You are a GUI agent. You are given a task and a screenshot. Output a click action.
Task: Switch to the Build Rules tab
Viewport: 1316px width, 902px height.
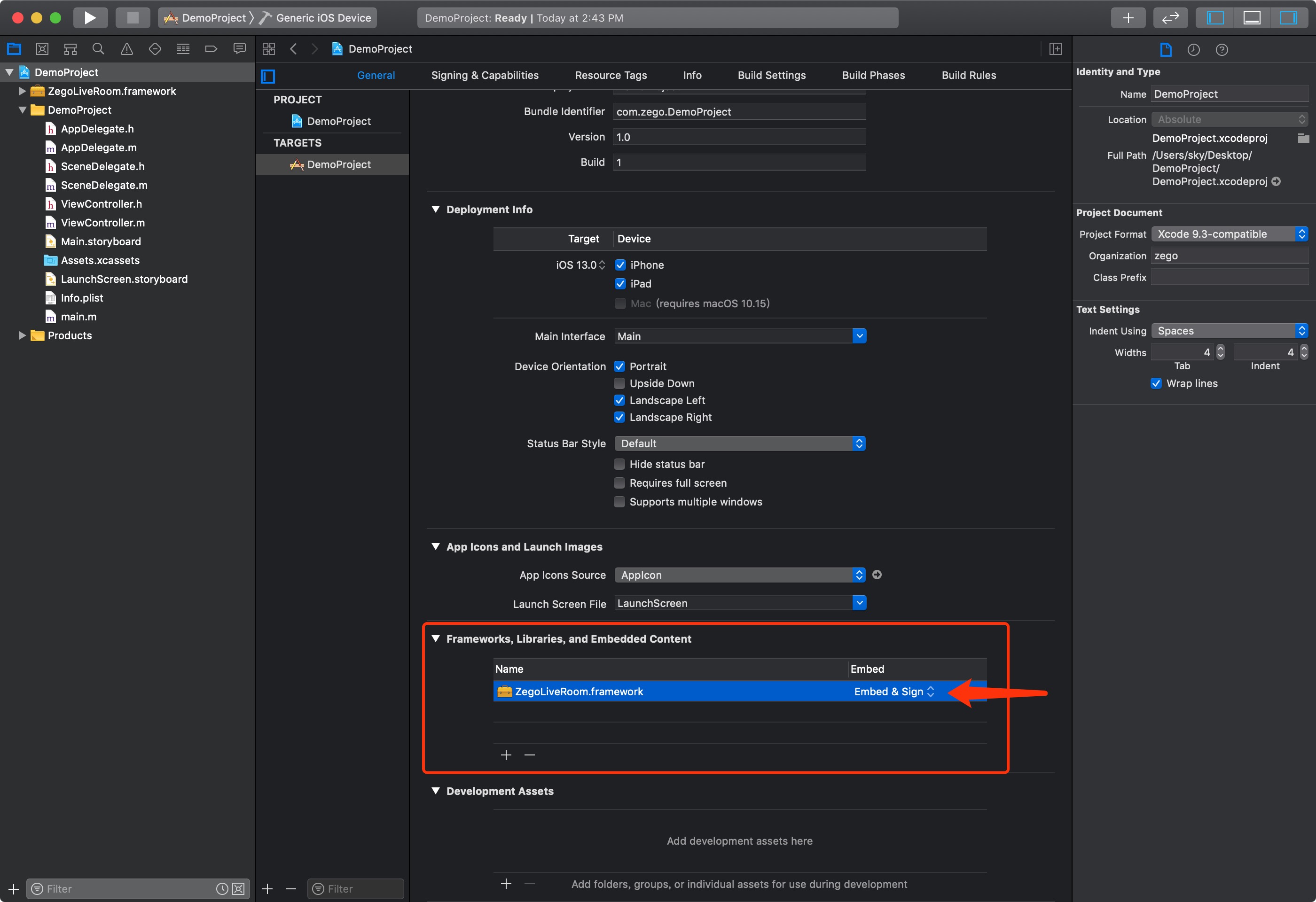click(x=968, y=75)
